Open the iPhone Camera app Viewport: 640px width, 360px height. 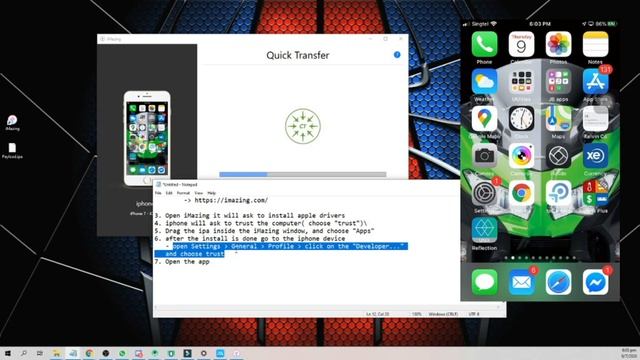tap(484, 156)
